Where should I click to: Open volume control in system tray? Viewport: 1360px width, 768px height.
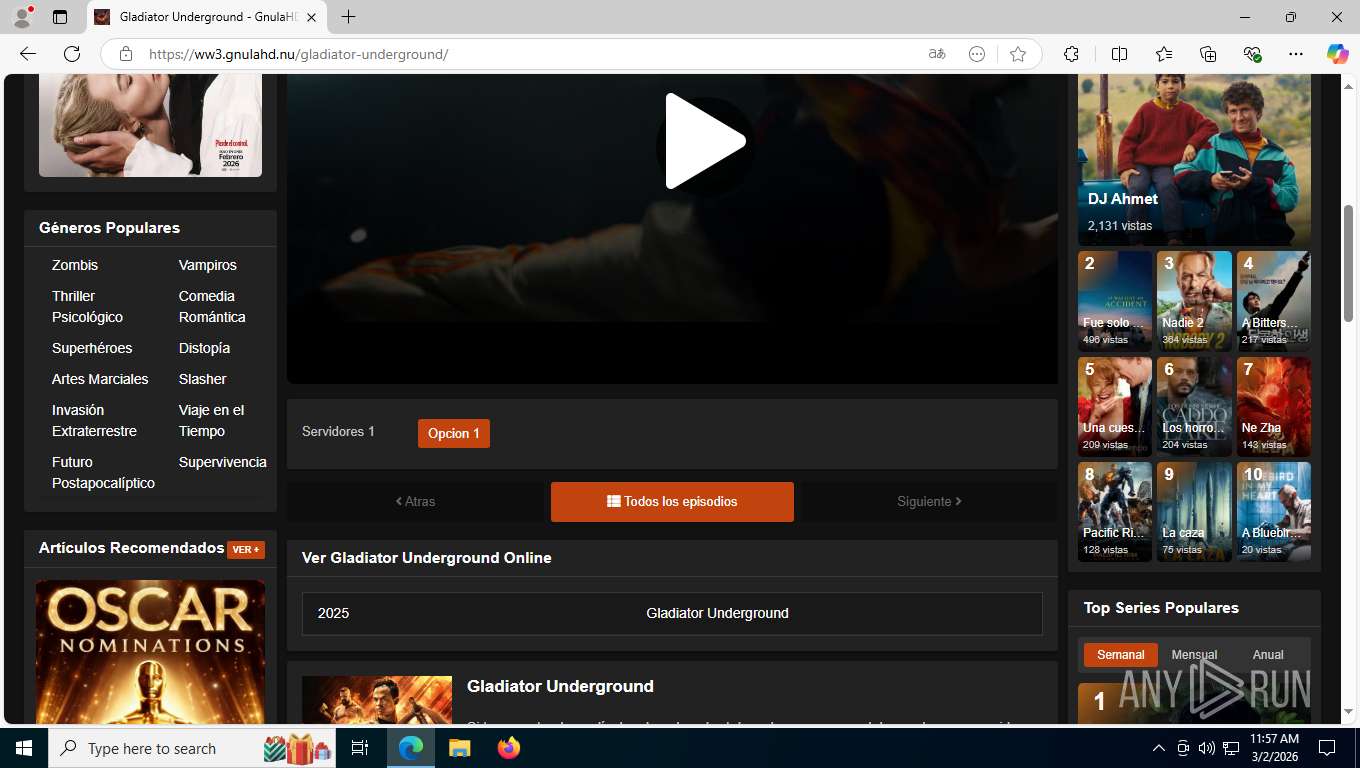[x=1207, y=748]
